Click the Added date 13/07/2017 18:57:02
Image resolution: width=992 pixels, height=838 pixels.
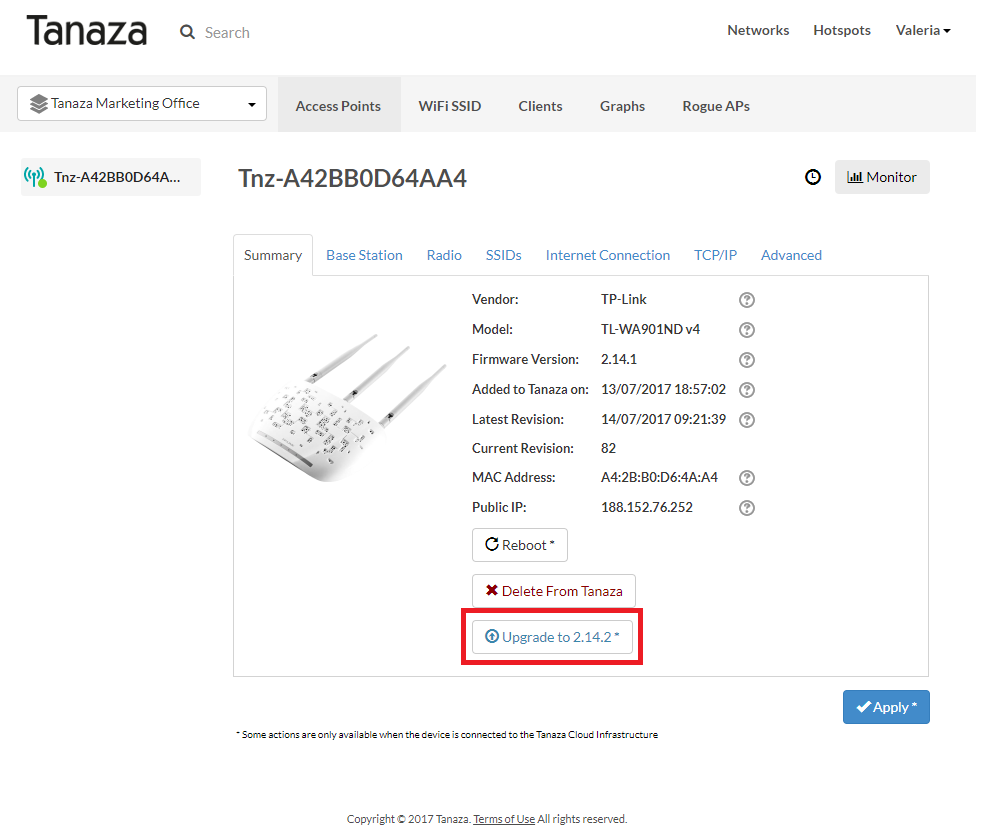(663, 389)
